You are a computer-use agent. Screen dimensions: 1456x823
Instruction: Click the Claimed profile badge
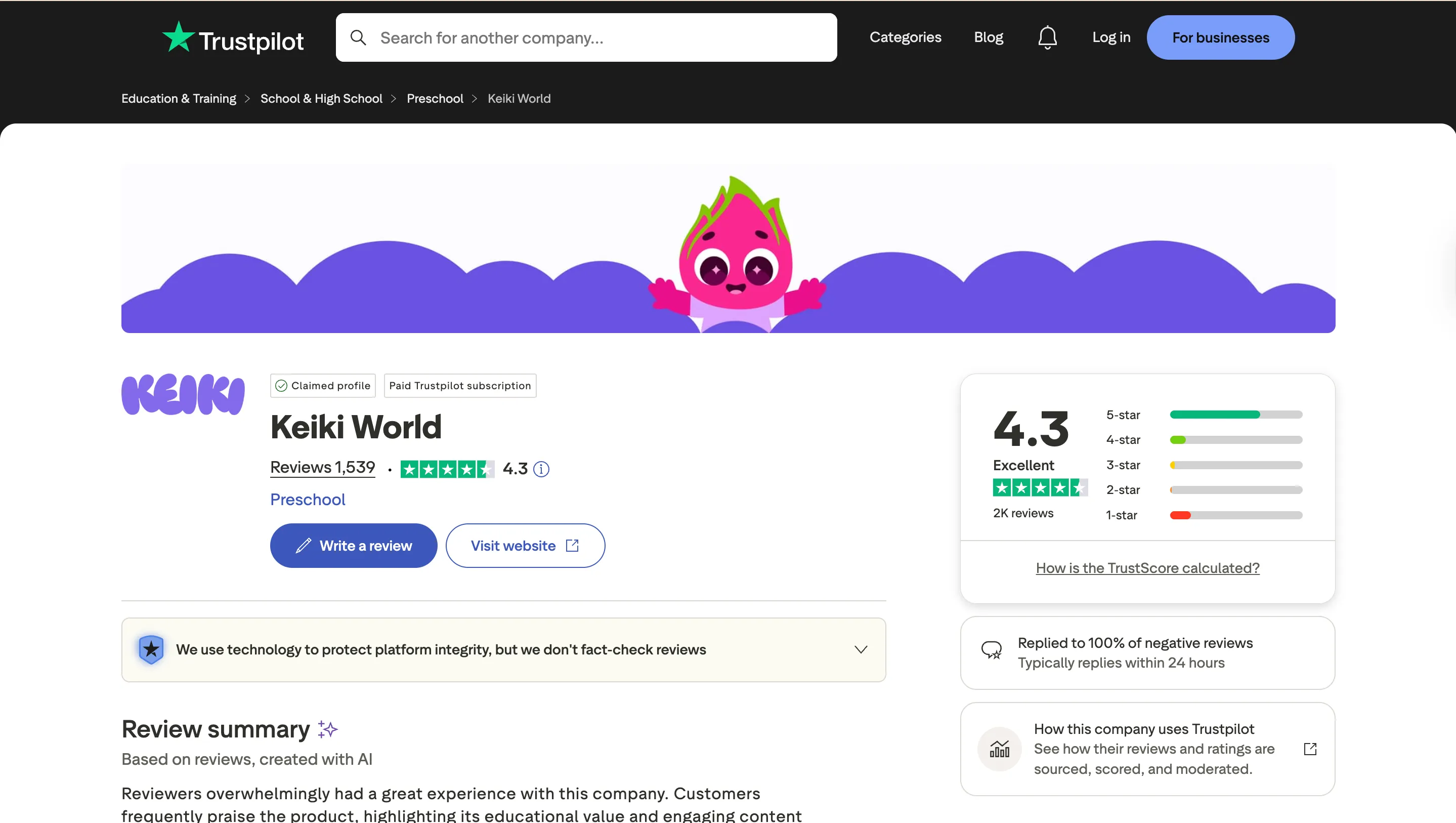[x=323, y=386]
